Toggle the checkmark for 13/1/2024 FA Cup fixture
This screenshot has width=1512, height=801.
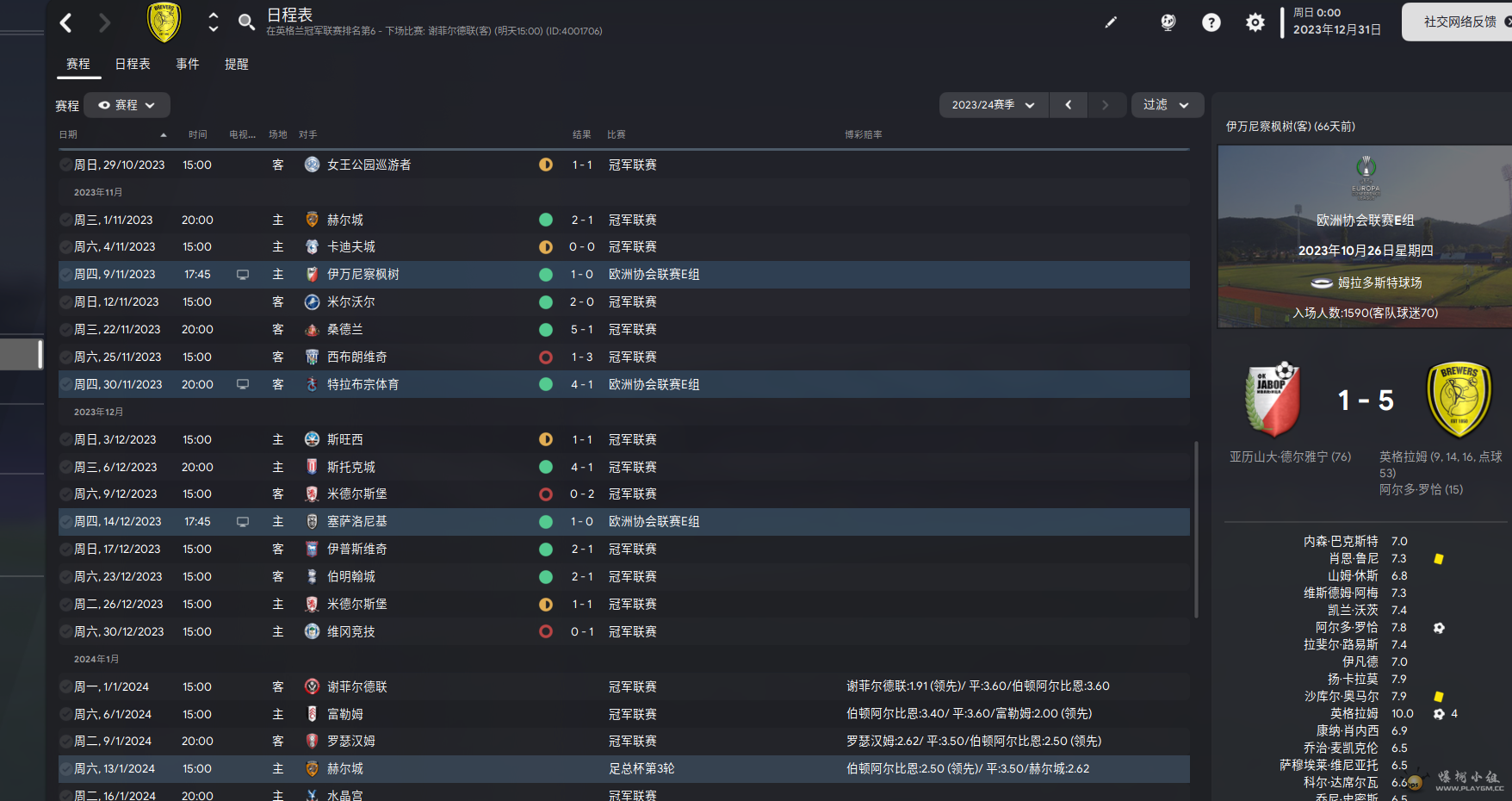[65, 768]
